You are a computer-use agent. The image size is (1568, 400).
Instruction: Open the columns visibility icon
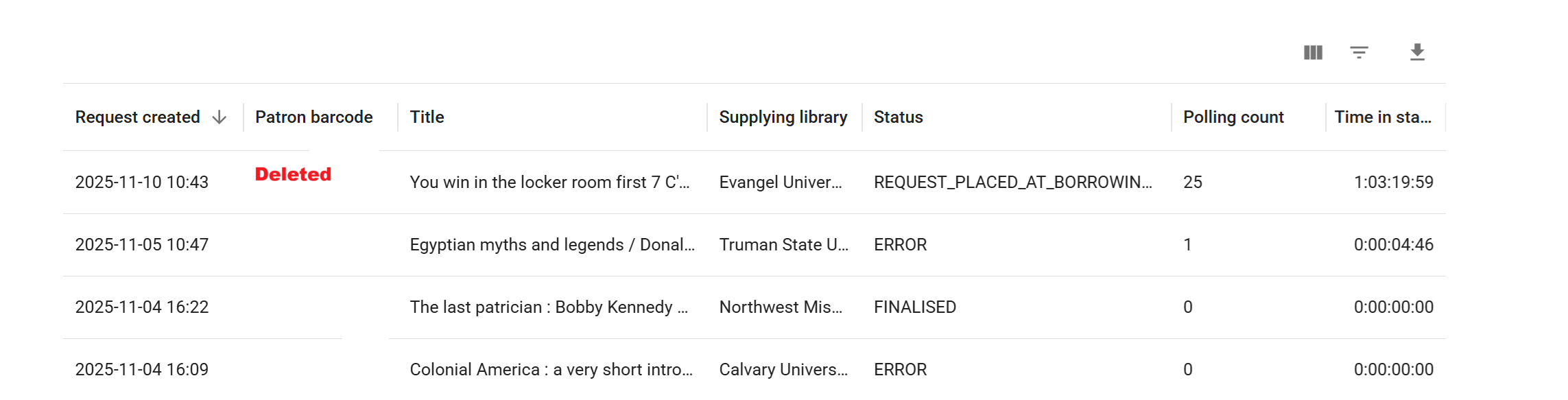point(1313,53)
